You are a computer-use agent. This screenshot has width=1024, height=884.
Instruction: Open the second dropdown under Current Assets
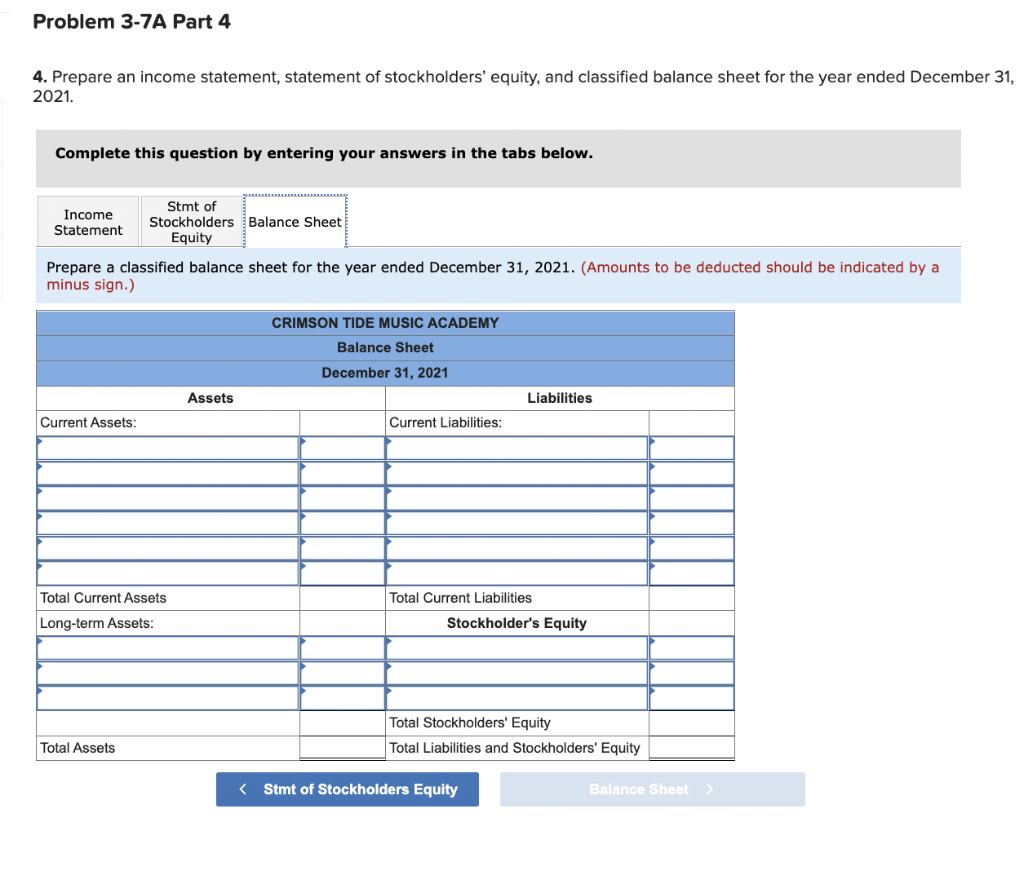coord(167,472)
